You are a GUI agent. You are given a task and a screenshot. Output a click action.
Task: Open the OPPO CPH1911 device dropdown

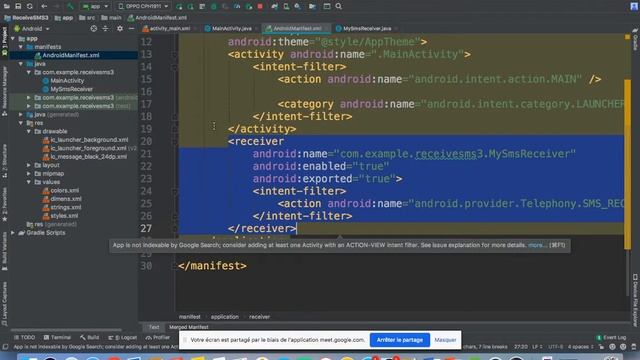click(143, 6)
